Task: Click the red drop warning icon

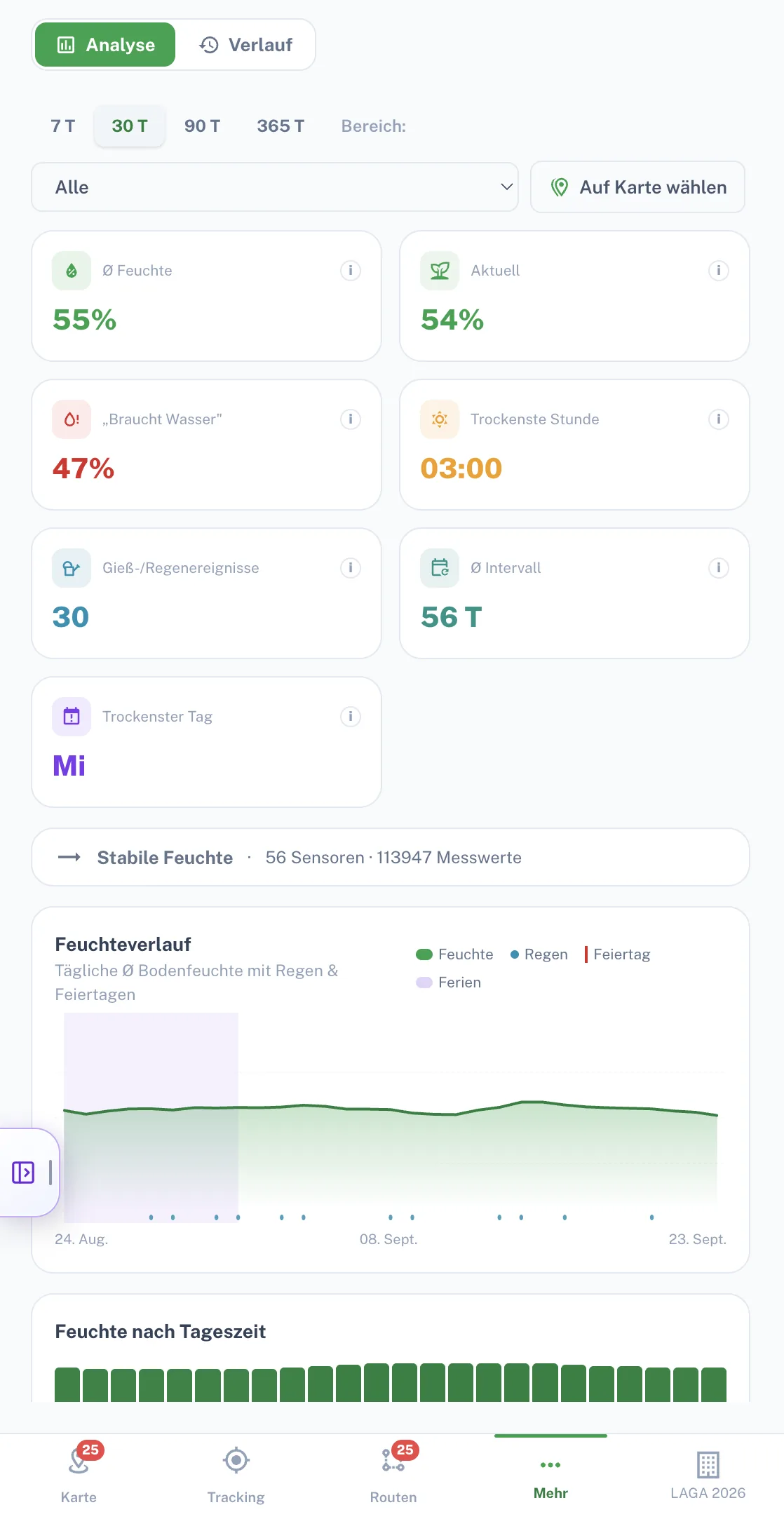Action: click(x=72, y=419)
